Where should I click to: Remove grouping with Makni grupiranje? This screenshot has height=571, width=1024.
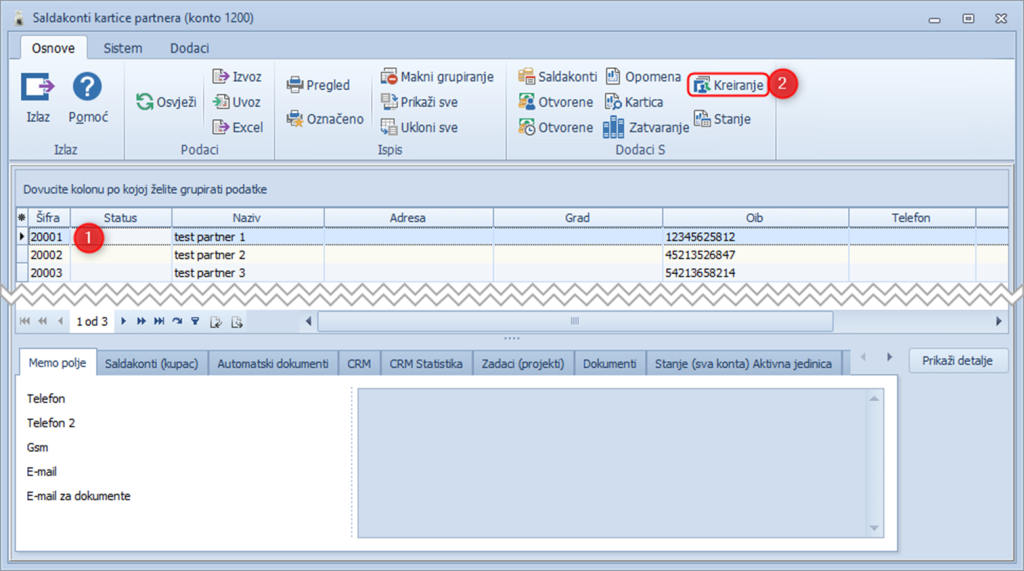437,77
